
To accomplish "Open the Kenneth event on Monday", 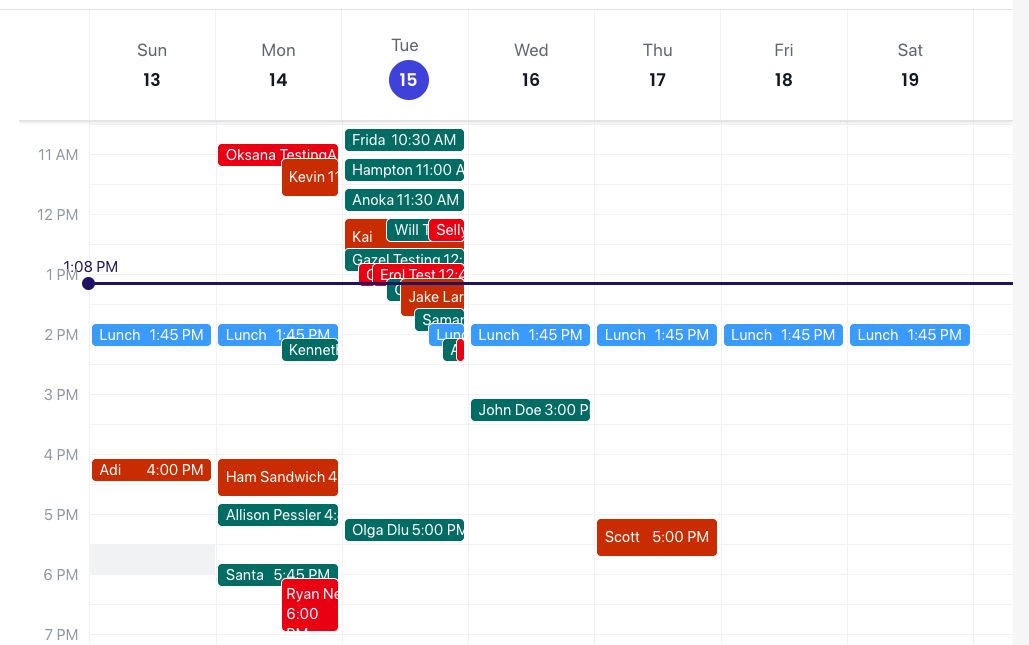I will [x=310, y=350].
